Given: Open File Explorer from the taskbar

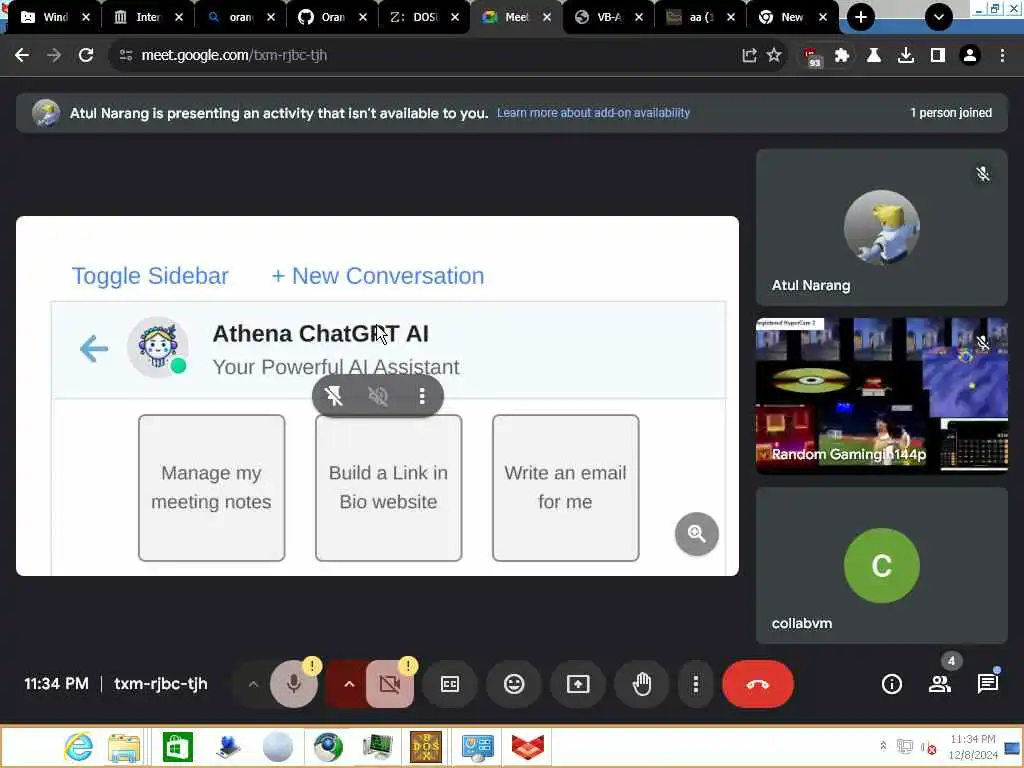Looking at the screenshot, I should point(125,746).
